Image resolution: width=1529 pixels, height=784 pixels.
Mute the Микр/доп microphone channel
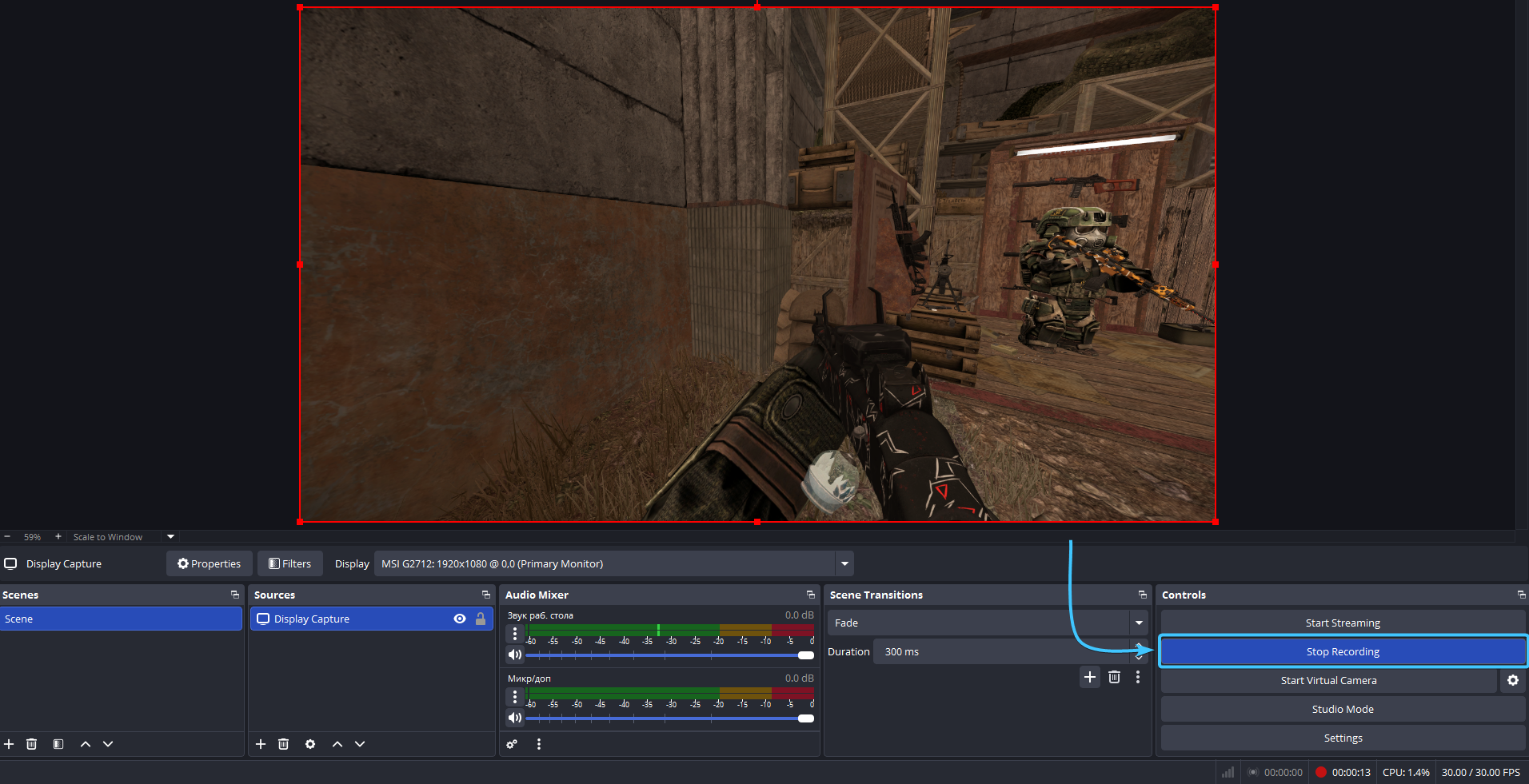pos(515,718)
